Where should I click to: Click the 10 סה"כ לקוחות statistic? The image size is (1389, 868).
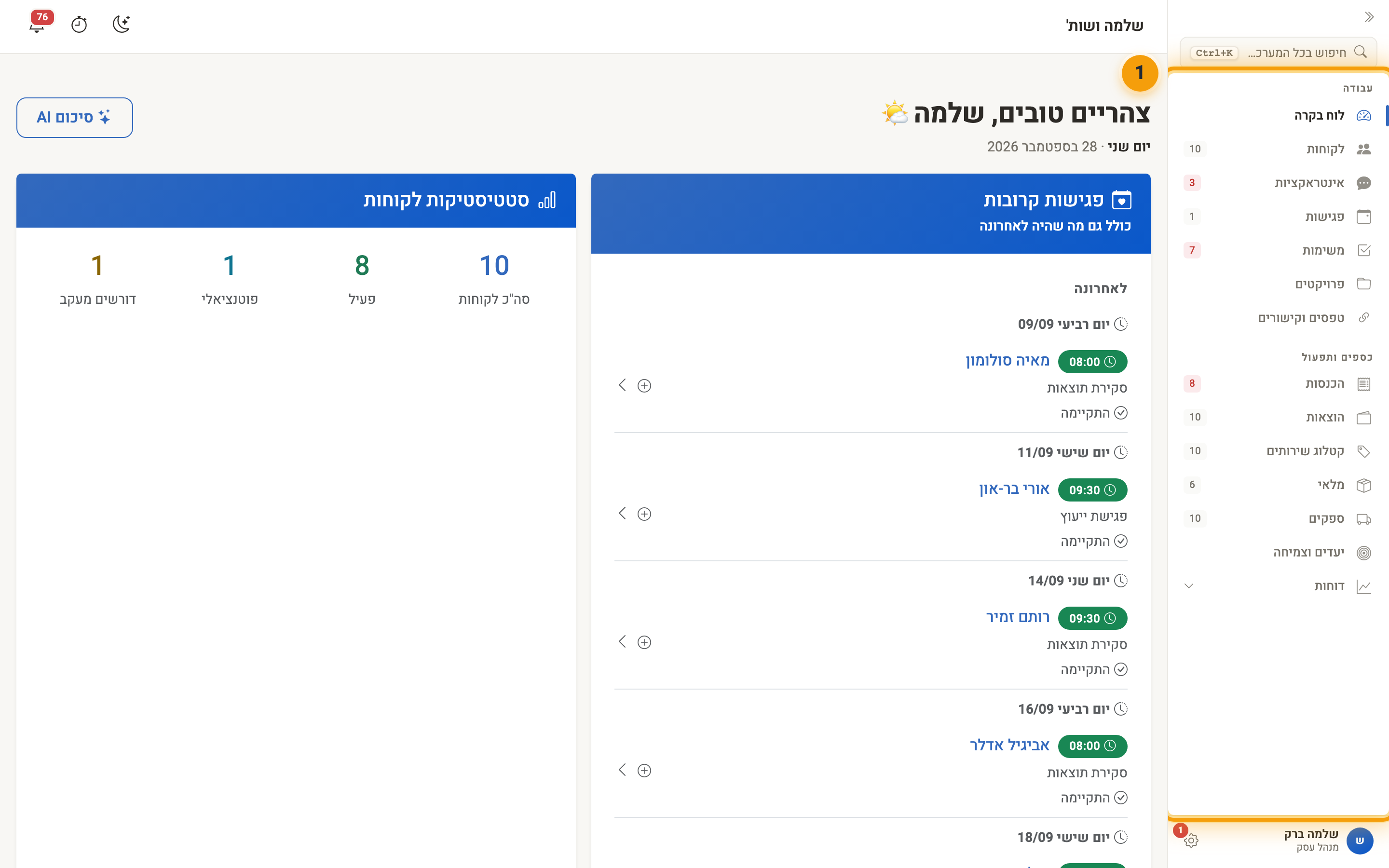point(494,279)
